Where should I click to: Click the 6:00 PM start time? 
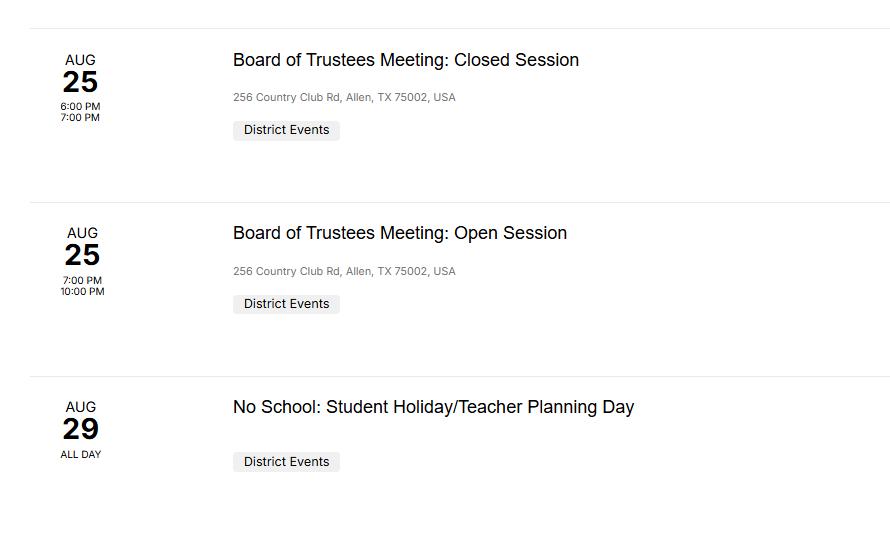tap(80, 106)
